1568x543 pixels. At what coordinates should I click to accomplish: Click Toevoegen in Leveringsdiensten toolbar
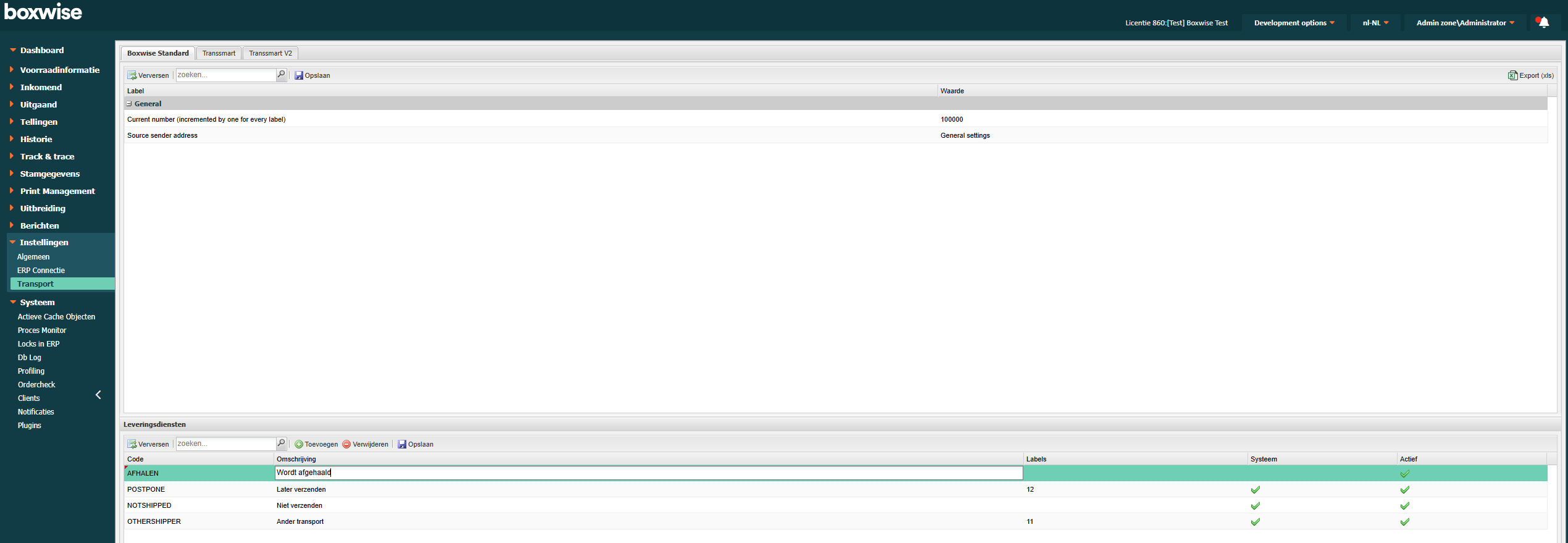click(x=316, y=444)
